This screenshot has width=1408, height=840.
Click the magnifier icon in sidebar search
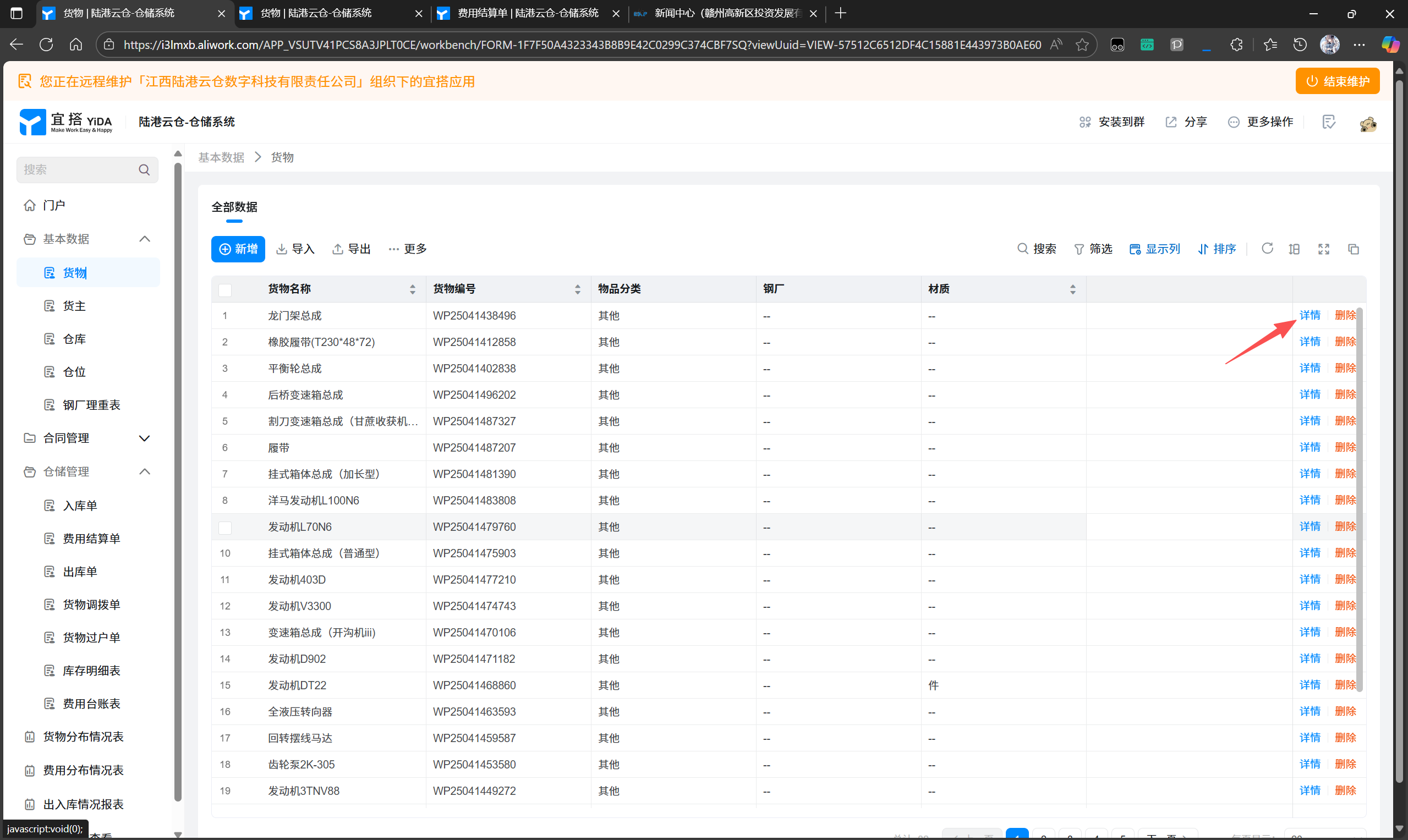click(144, 170)
